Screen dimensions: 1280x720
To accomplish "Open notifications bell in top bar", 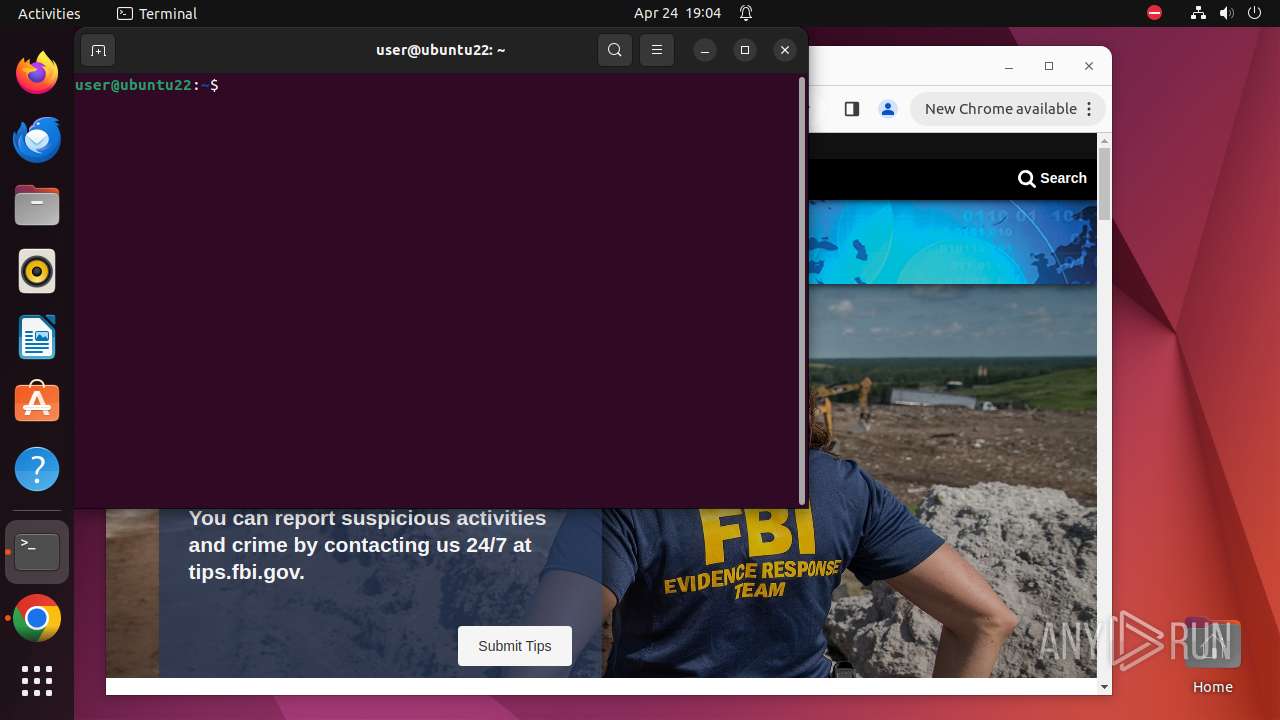I will [x=746, y=13].
